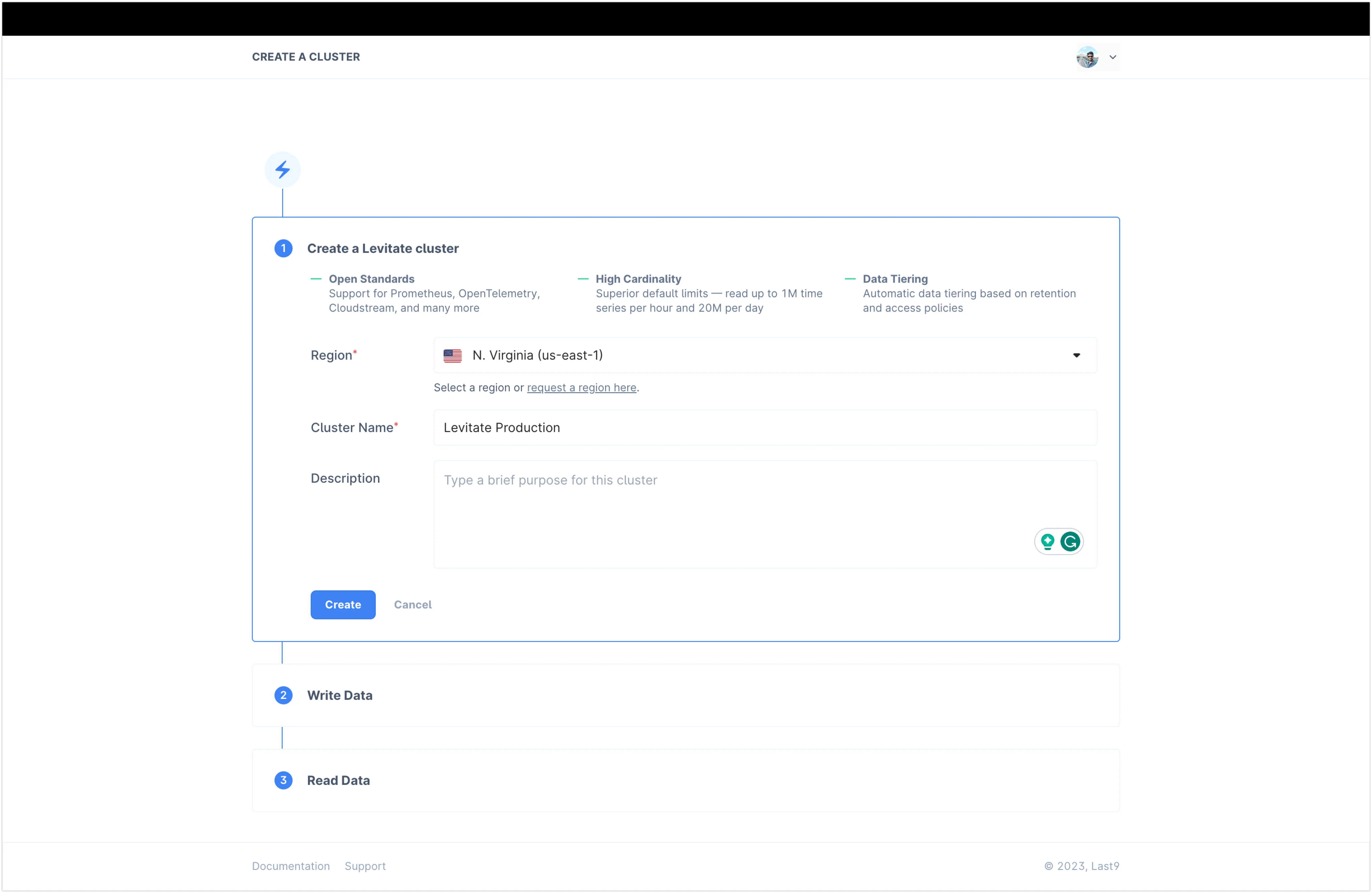Click the step 3 number badge

click(x=283, y=781)
